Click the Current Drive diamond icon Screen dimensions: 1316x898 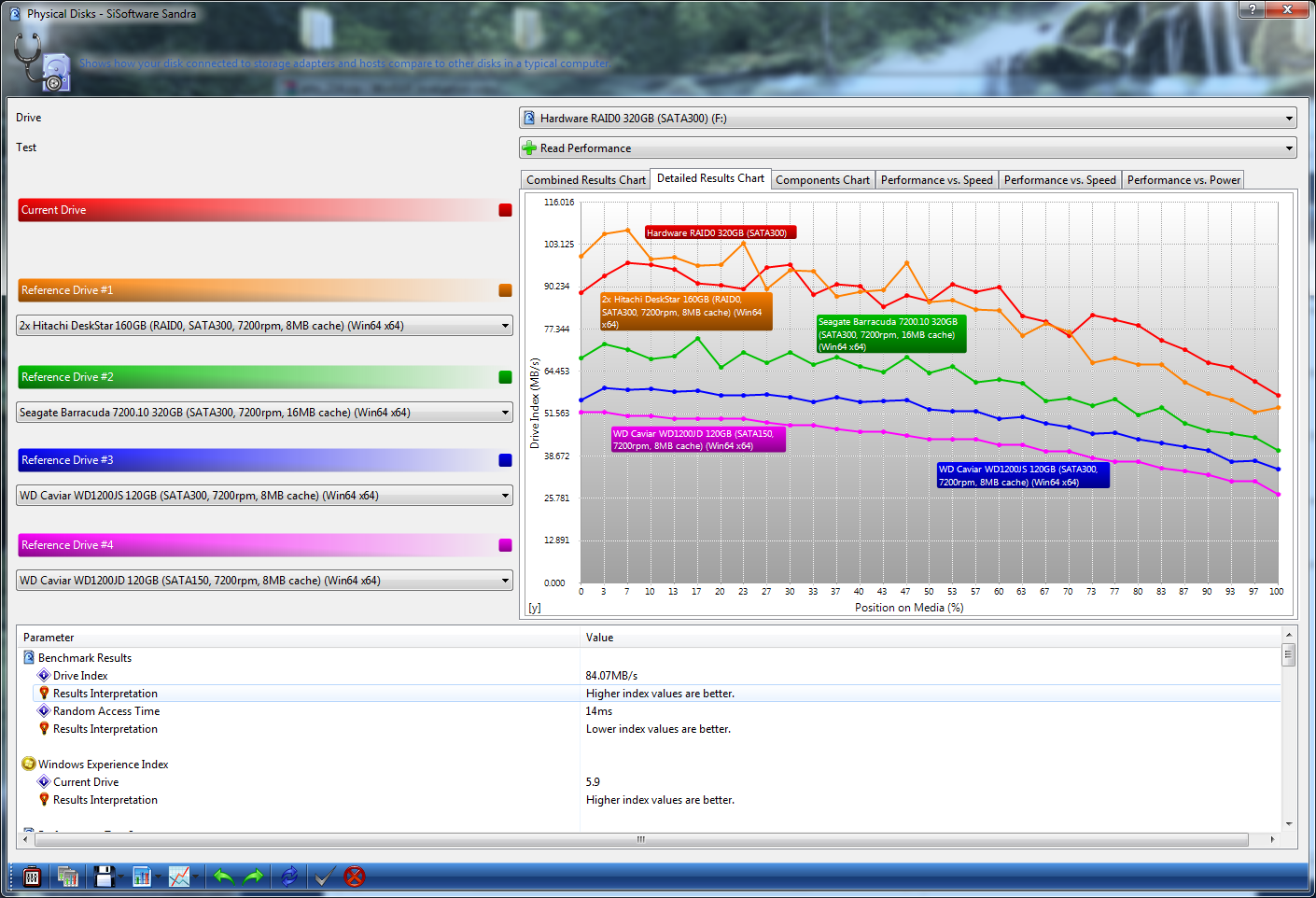[44, 781]
